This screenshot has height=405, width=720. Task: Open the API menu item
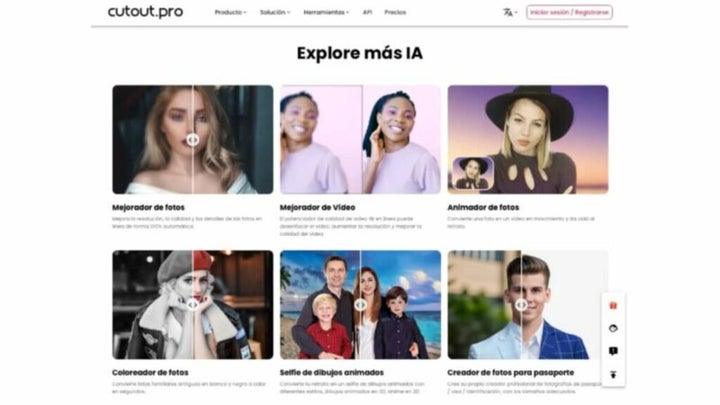pyautogui.click(x=367, y=12)
